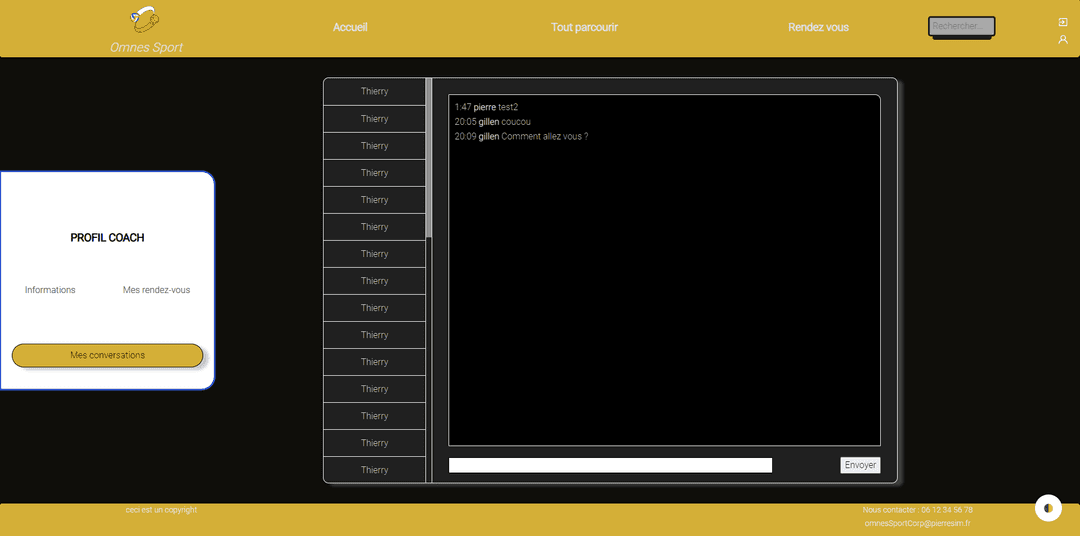Select the topmost Thierry conversation
The width and height of the screenshot is (1080, 536).
pos(374,91)
